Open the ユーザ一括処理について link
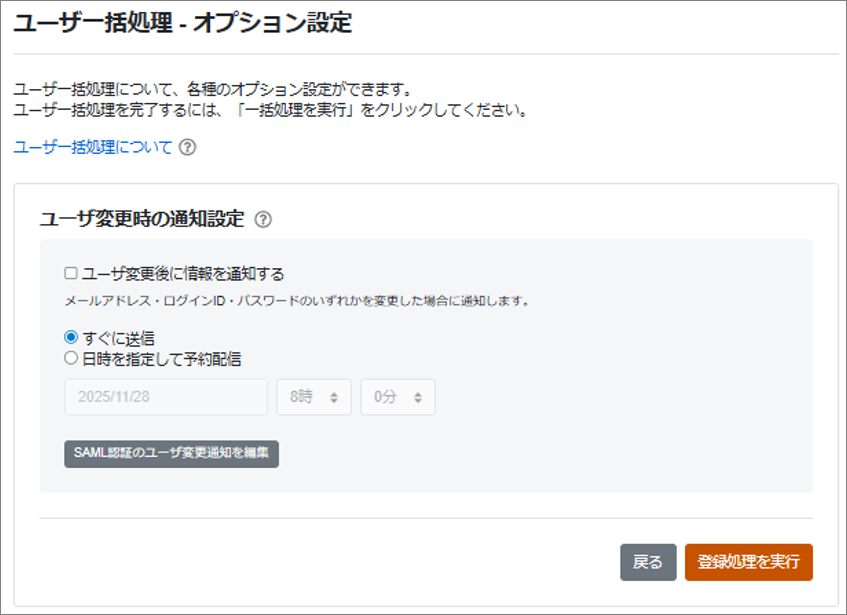847x615 pixels. (x=93, y=147)
